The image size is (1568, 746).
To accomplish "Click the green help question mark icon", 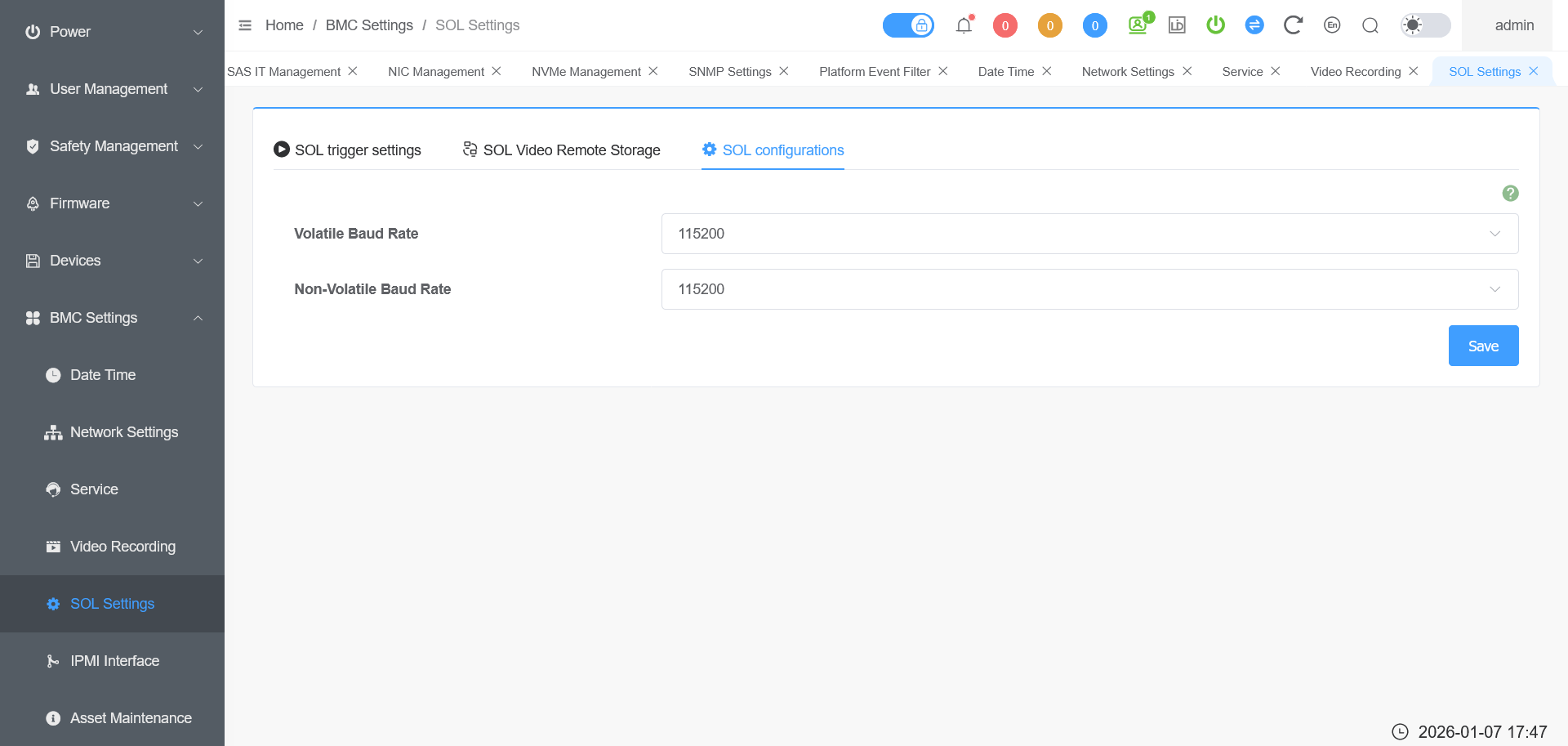I will tap(1510, 193).
